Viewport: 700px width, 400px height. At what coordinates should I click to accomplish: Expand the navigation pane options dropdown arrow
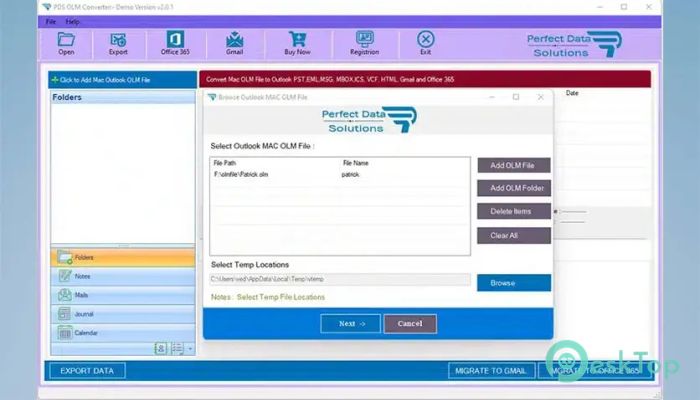189,348
